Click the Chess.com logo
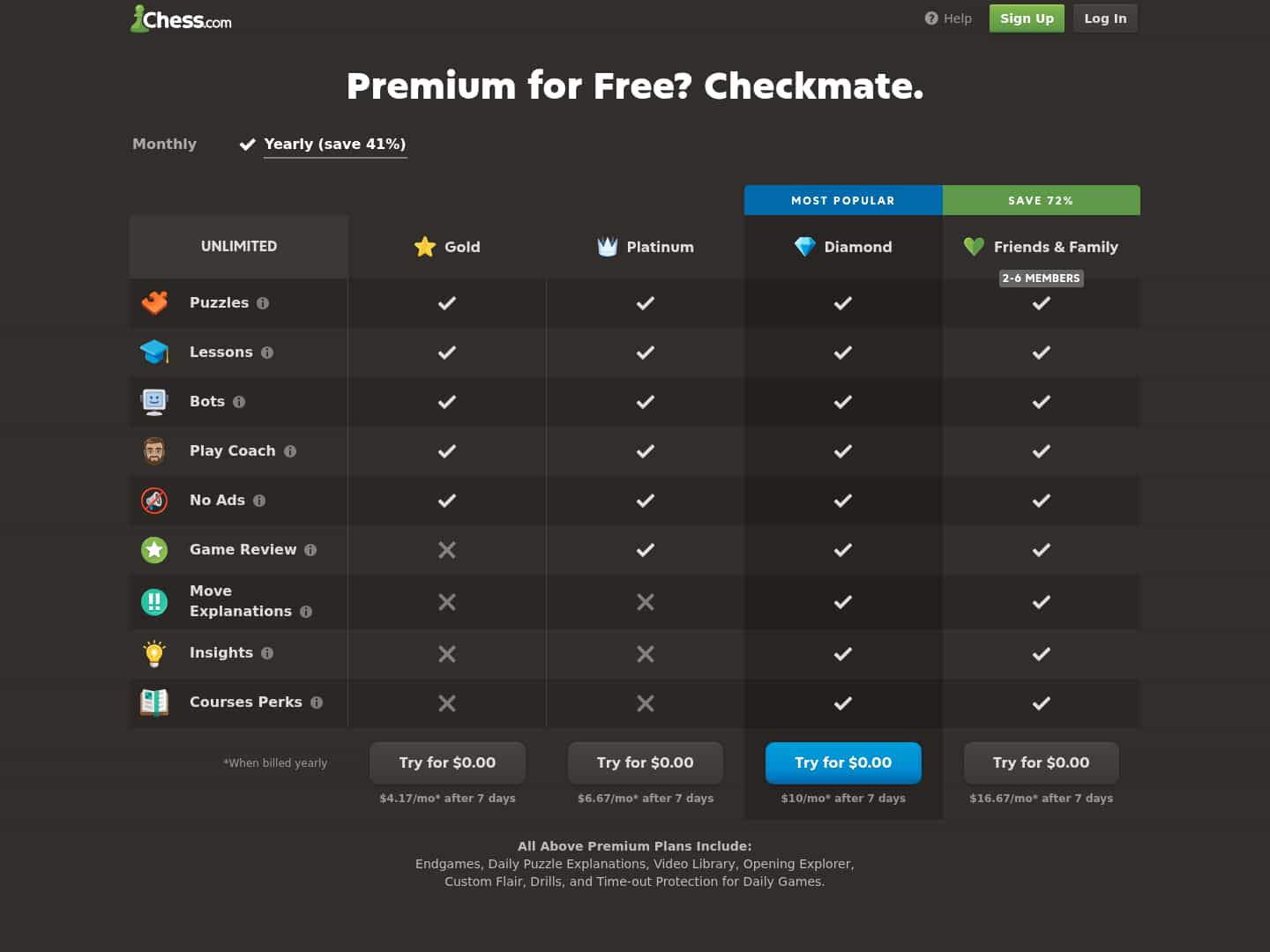Viewport: 1270px width, 952px height. pos(182,19)
